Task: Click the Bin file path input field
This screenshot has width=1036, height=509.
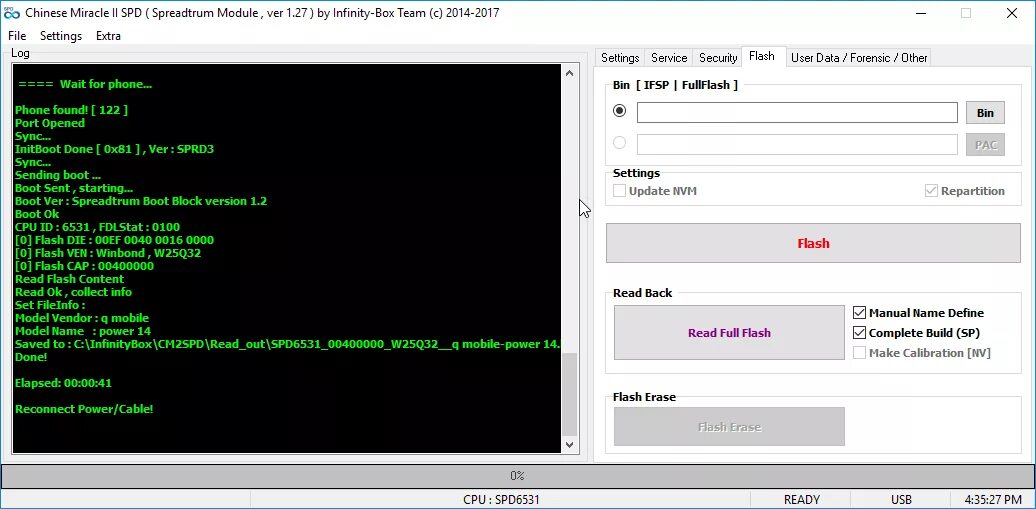Action: (797, 112)
